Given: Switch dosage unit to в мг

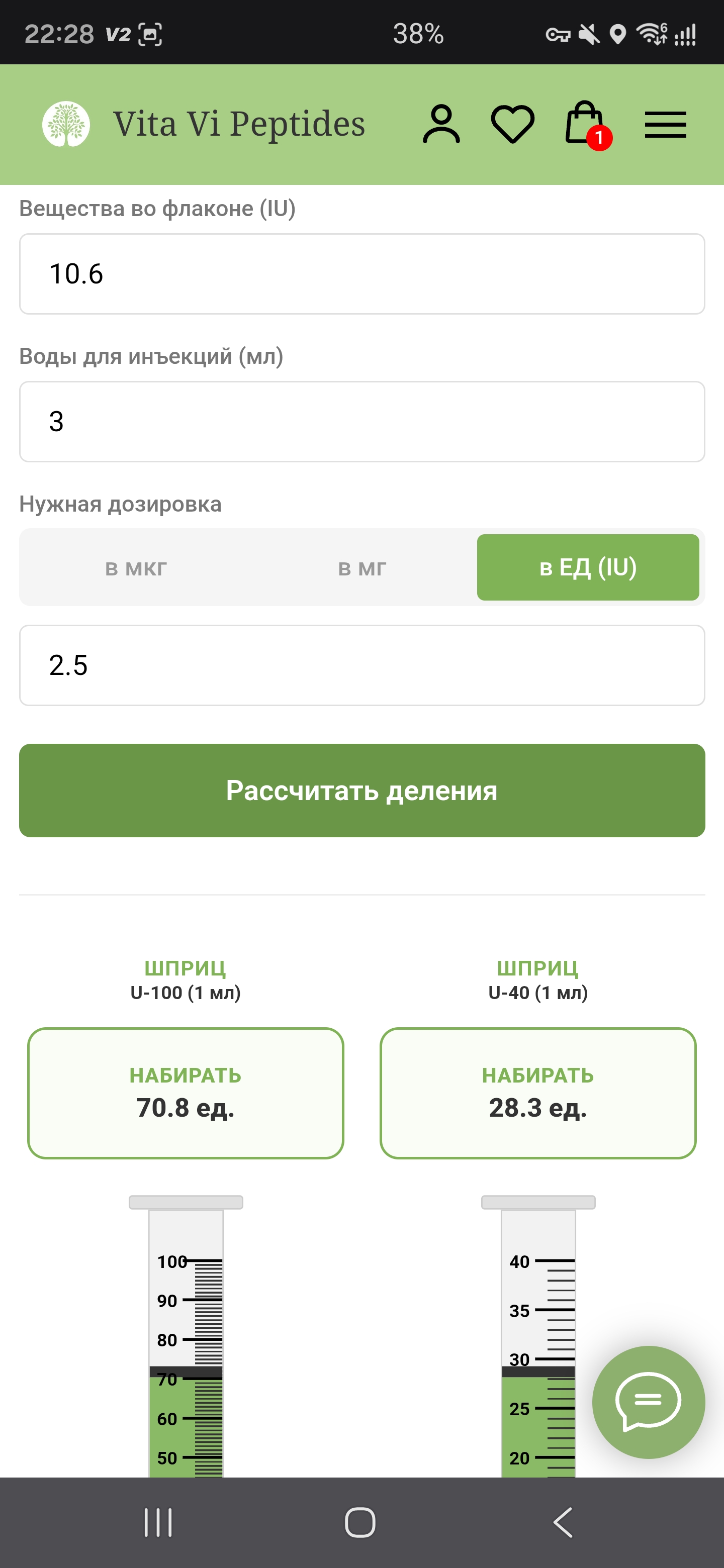Looking at the screenshot, I should (363, 568).
